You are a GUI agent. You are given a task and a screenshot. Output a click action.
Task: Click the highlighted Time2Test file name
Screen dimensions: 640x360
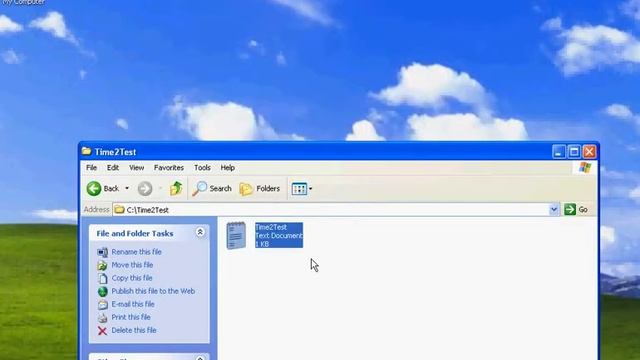[271, 227]
